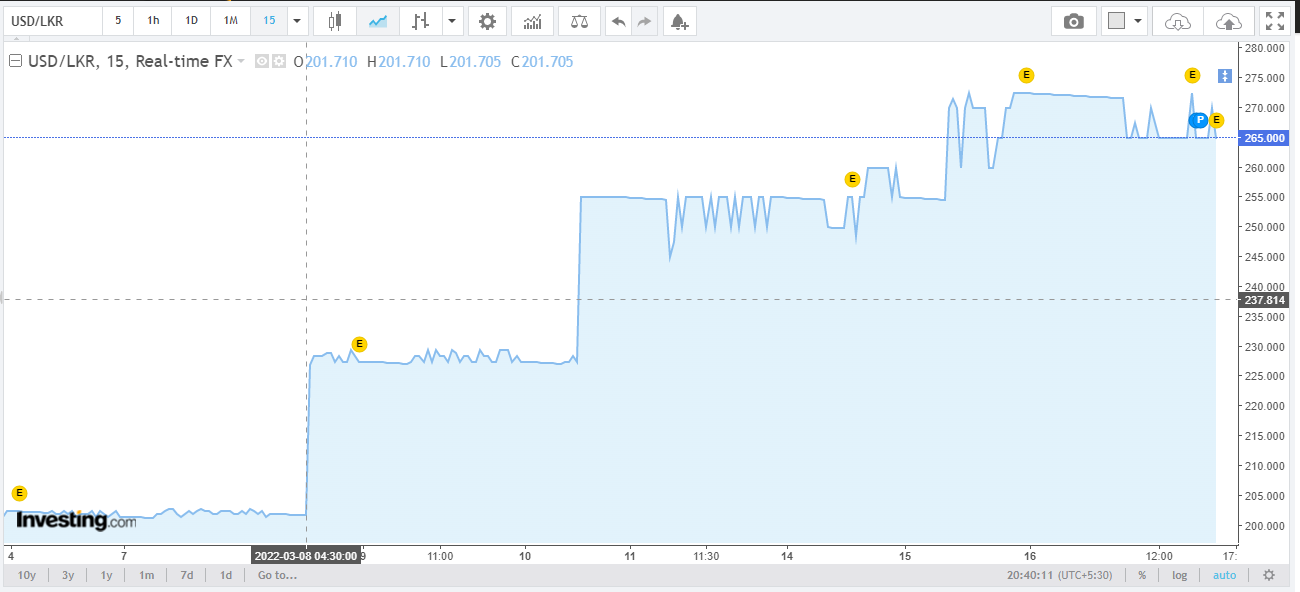1300x592 pixels.
Task: Open settings gear beside the legend title
Action: [x=279, y=61]
